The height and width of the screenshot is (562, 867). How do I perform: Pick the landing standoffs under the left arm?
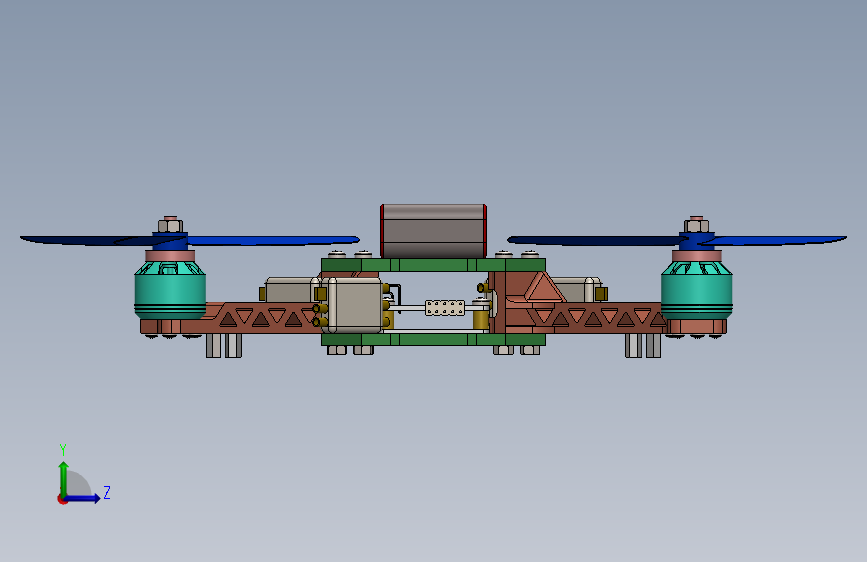point(224,345)
